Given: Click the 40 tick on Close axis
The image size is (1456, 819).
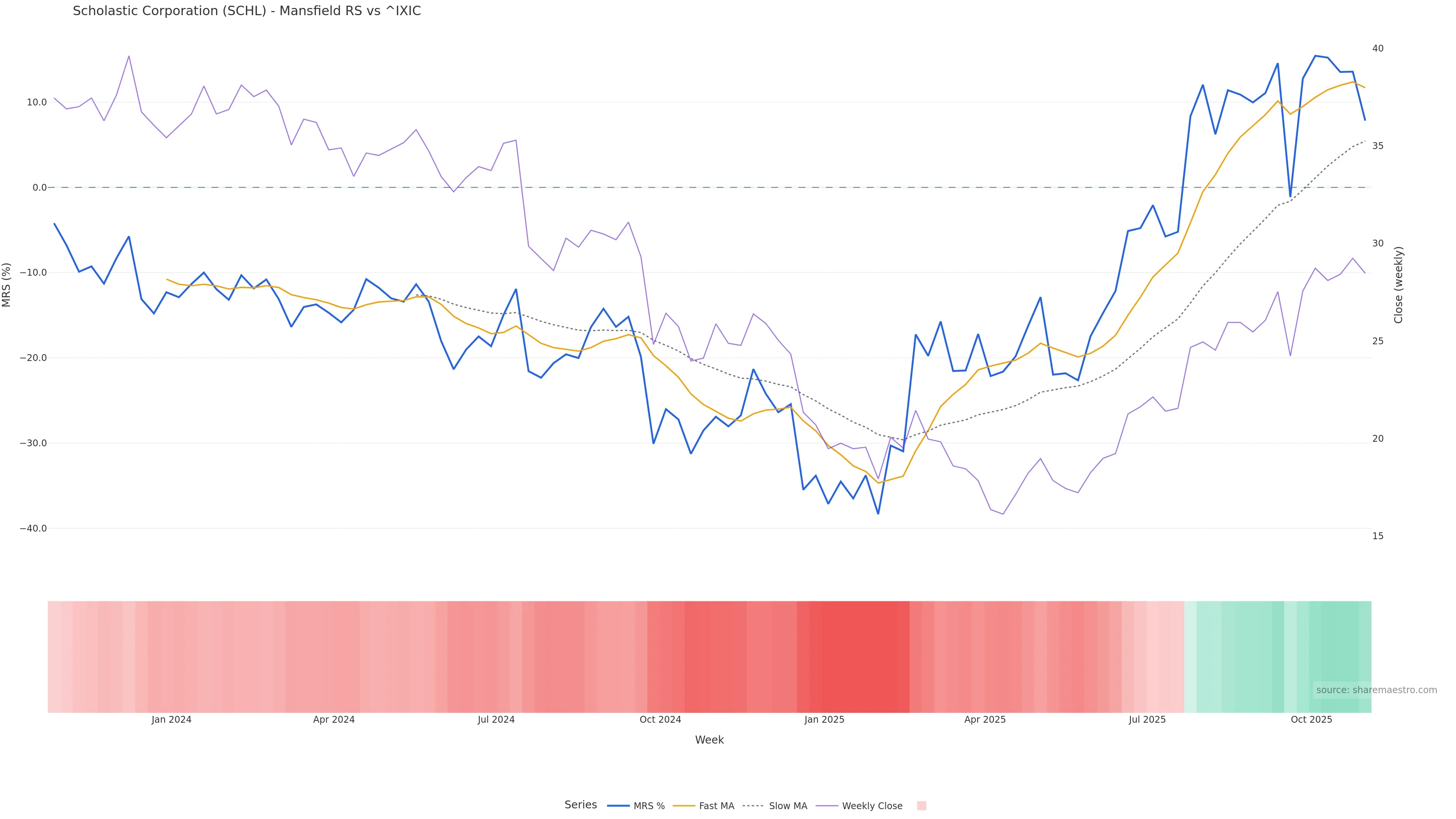Looking at the screenshot, I should (1378, 49).
